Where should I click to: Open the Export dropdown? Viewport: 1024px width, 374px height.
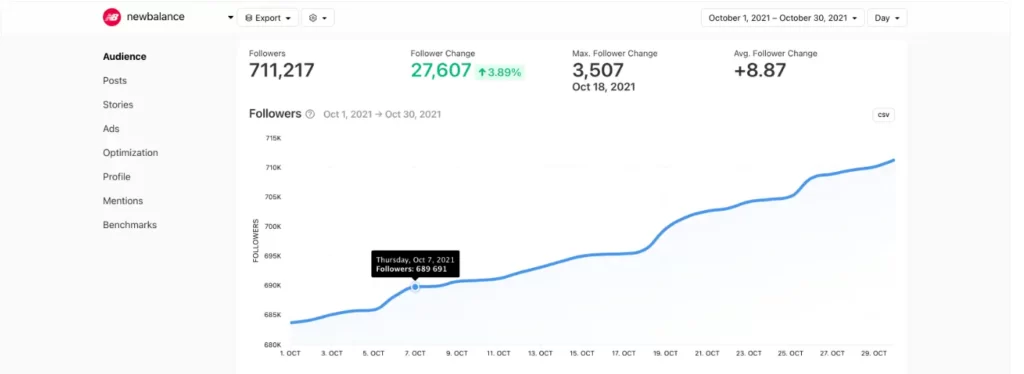point(268,18)
